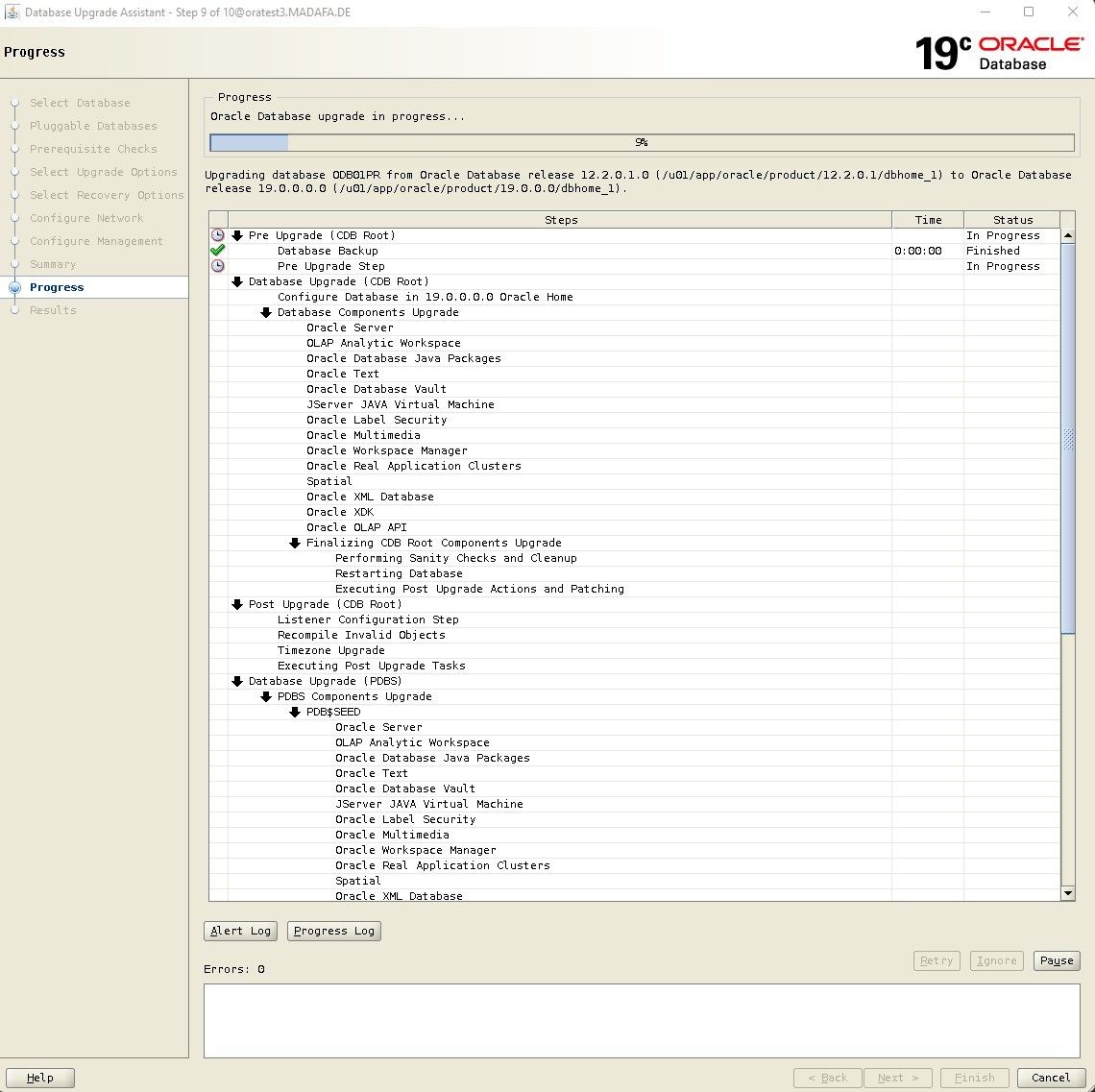This screenshot has height=1092, width=1095.
Task: Select Configure Database in 19.0.0.0.0 Oracle Home row
Action: pos(634,297)
